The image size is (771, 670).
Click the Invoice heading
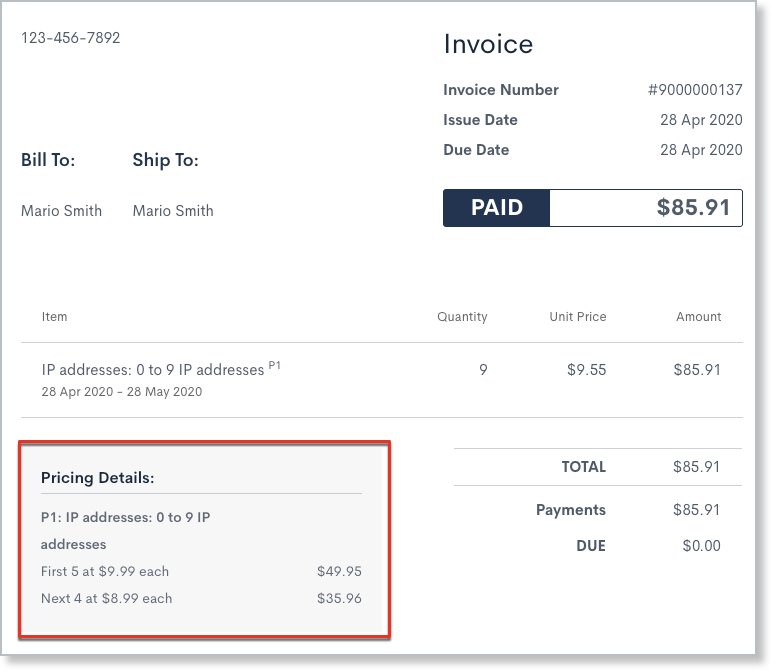coord(488,44)
